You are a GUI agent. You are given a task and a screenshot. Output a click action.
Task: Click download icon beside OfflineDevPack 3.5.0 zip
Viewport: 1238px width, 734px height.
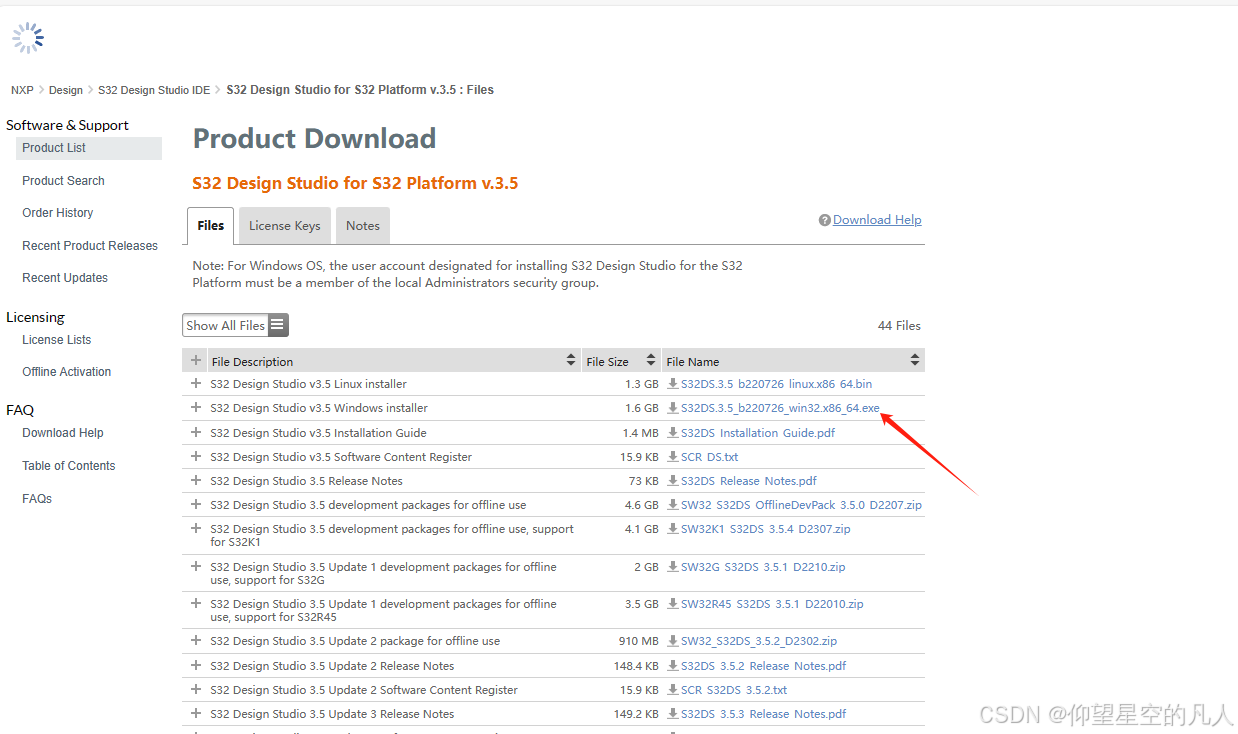(x=673, y=505)
